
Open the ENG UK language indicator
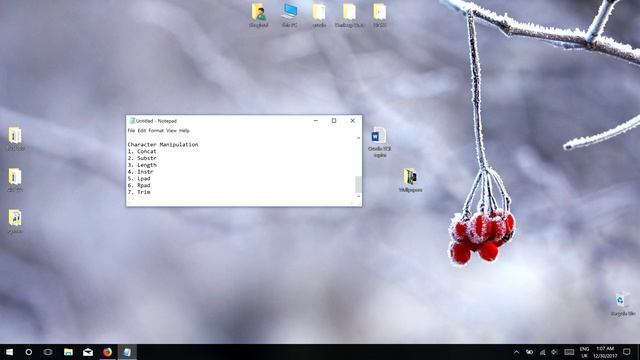584,352
